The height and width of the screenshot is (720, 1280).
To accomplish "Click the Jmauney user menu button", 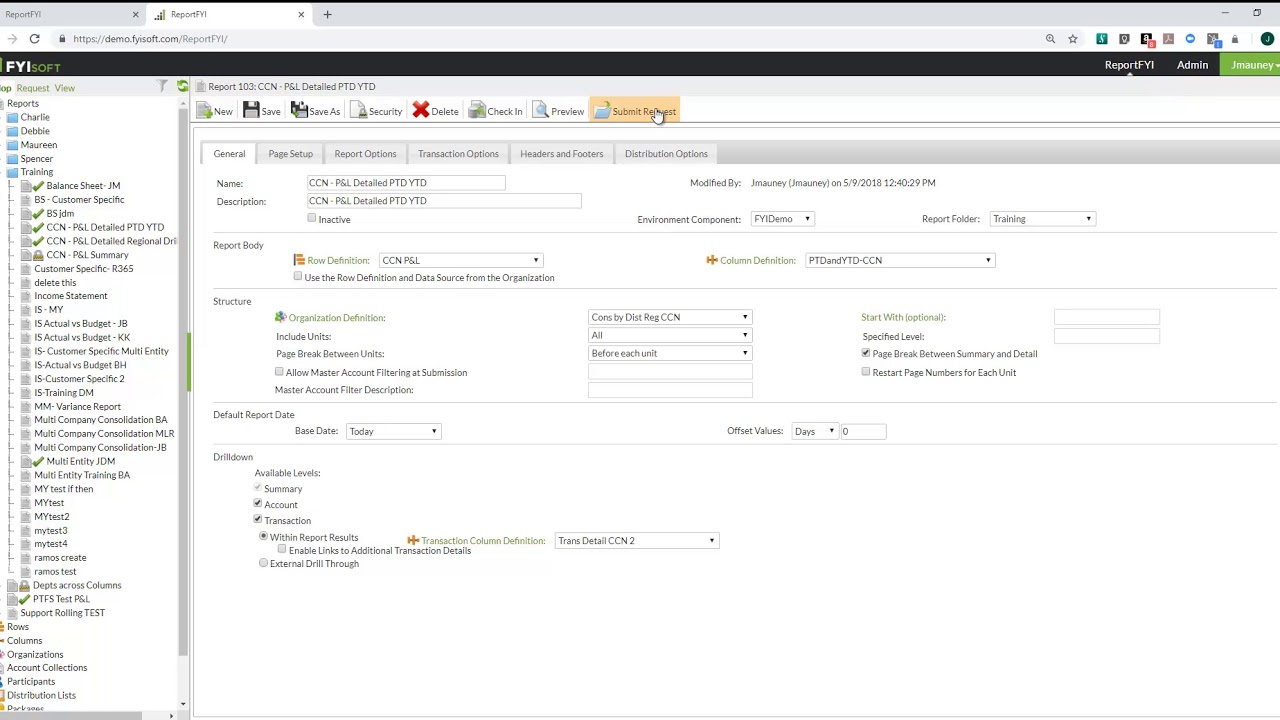I will [1251, 65].
